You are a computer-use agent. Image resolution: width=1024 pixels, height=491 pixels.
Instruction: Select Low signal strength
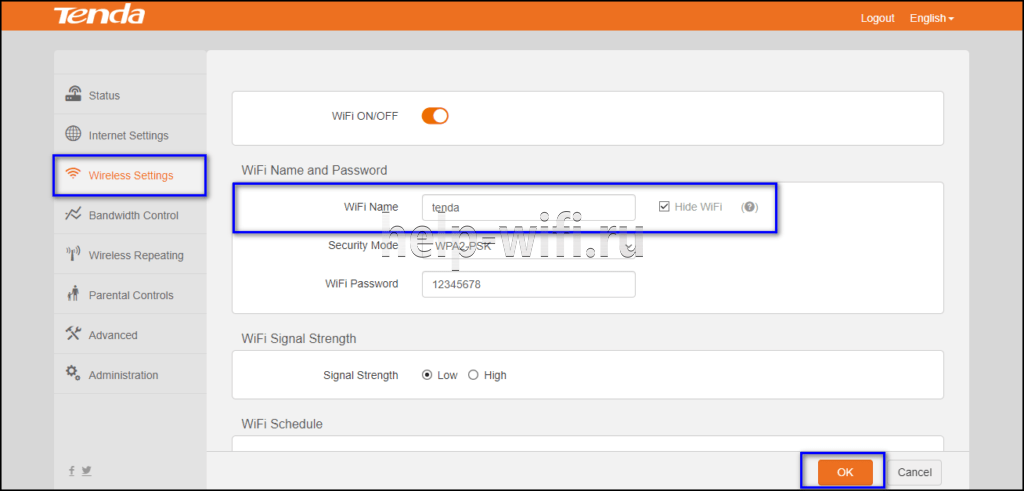[427, 375]
